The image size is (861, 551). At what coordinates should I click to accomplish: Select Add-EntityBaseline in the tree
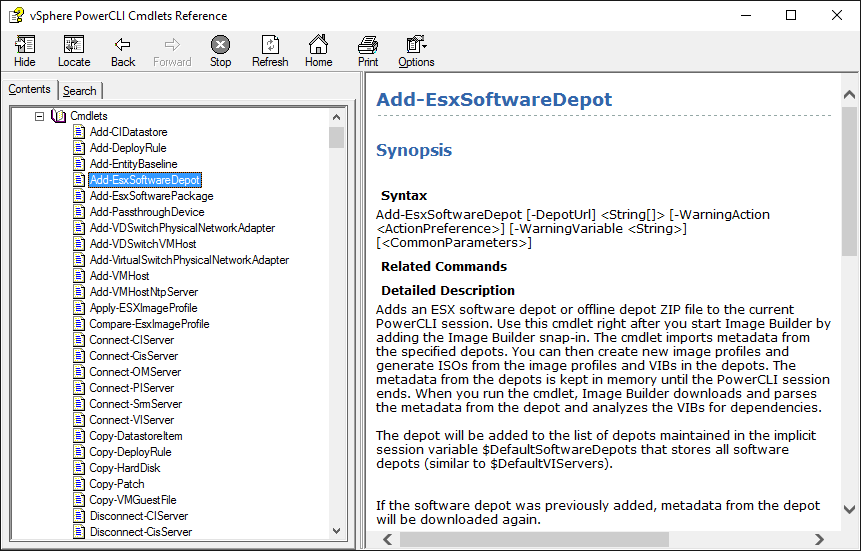(x=133, y=164)
